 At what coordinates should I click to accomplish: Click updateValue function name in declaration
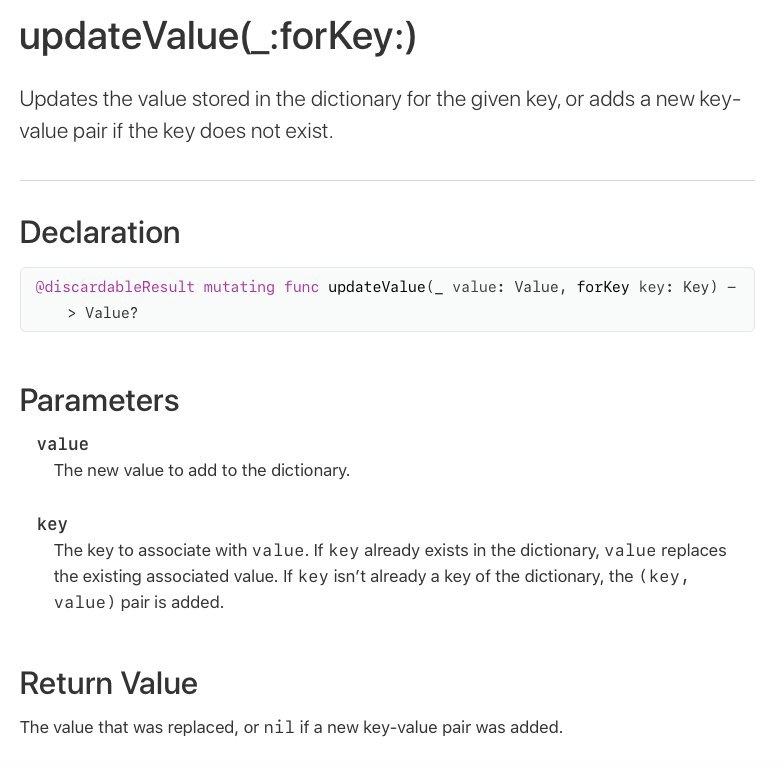[x=376, y=287]
